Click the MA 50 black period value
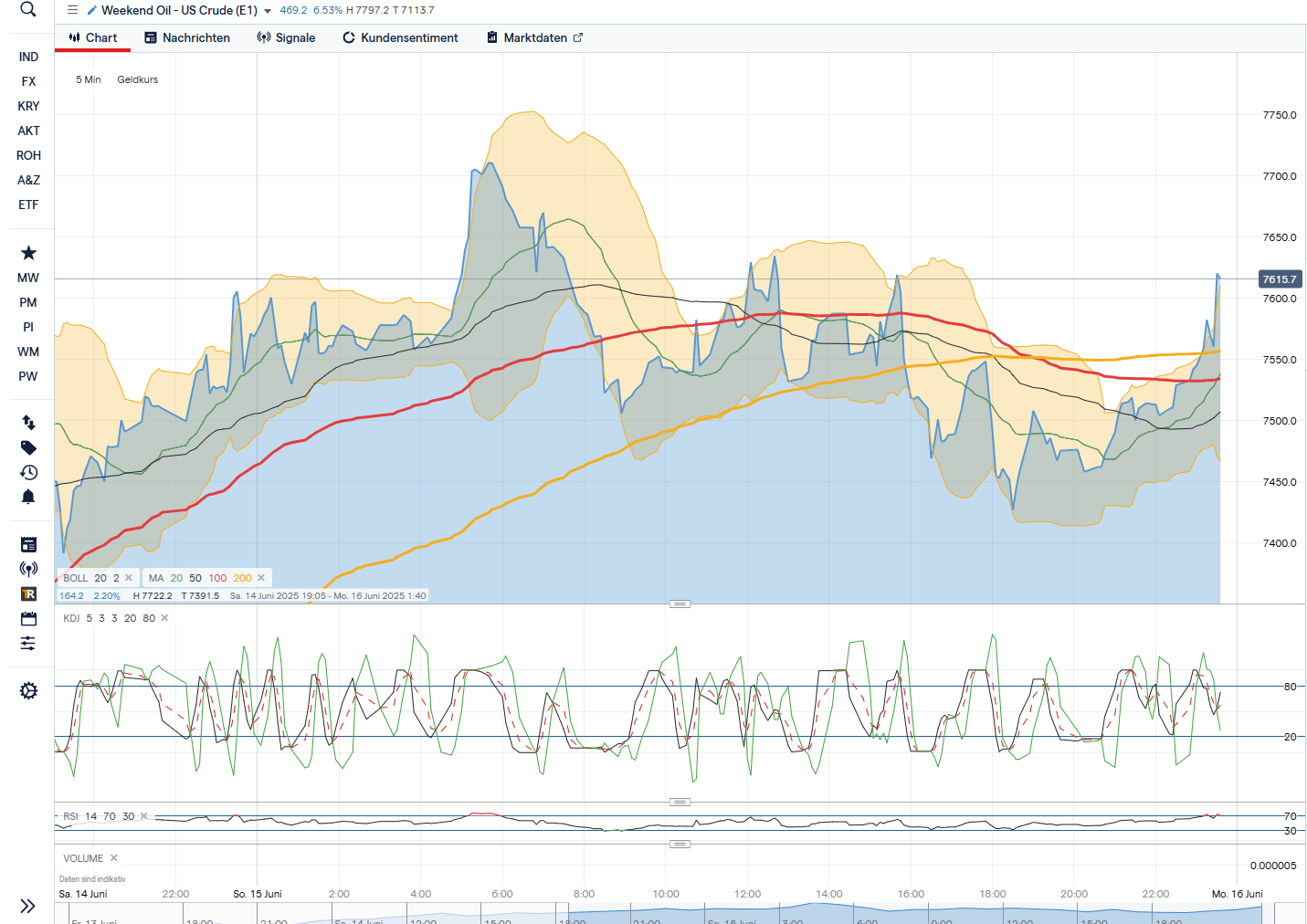Viewport: 1307px width, 924px height. 195,578
